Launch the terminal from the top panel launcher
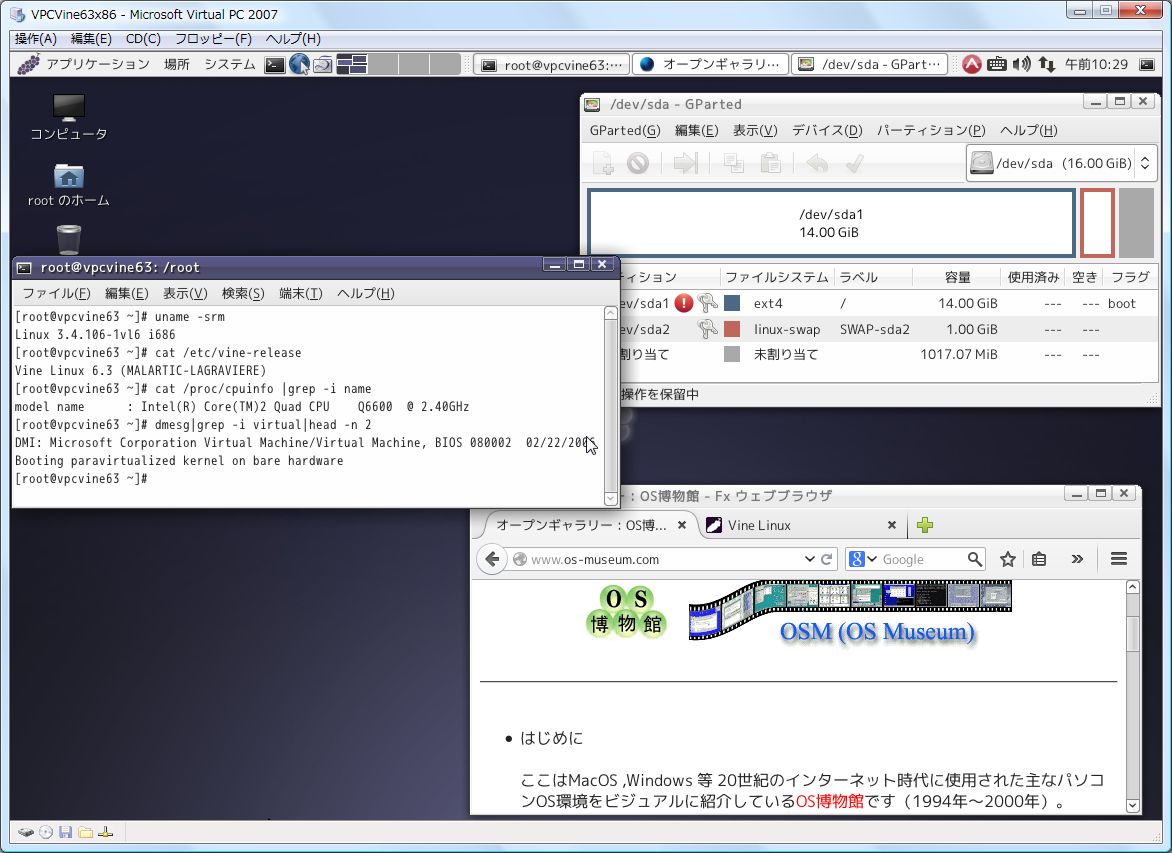The image size is (1172, 853). click(x=274, y=65)
